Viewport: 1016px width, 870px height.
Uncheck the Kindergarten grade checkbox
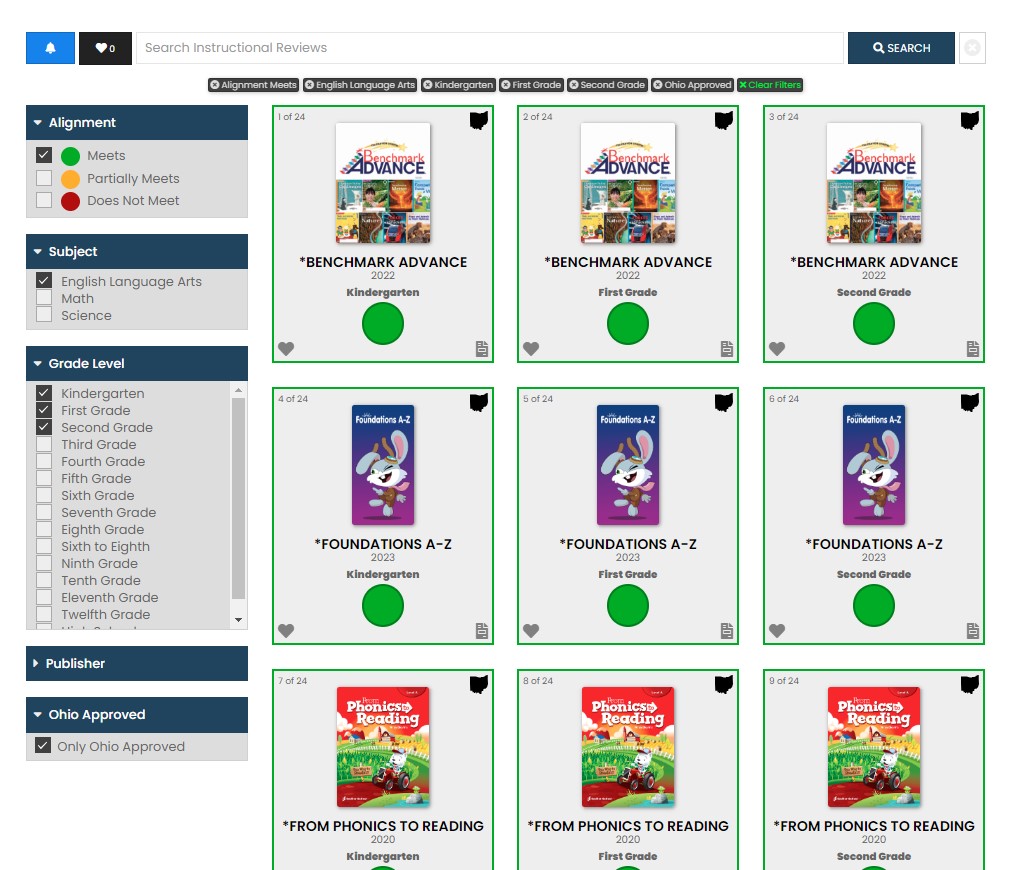pos(44,393)
